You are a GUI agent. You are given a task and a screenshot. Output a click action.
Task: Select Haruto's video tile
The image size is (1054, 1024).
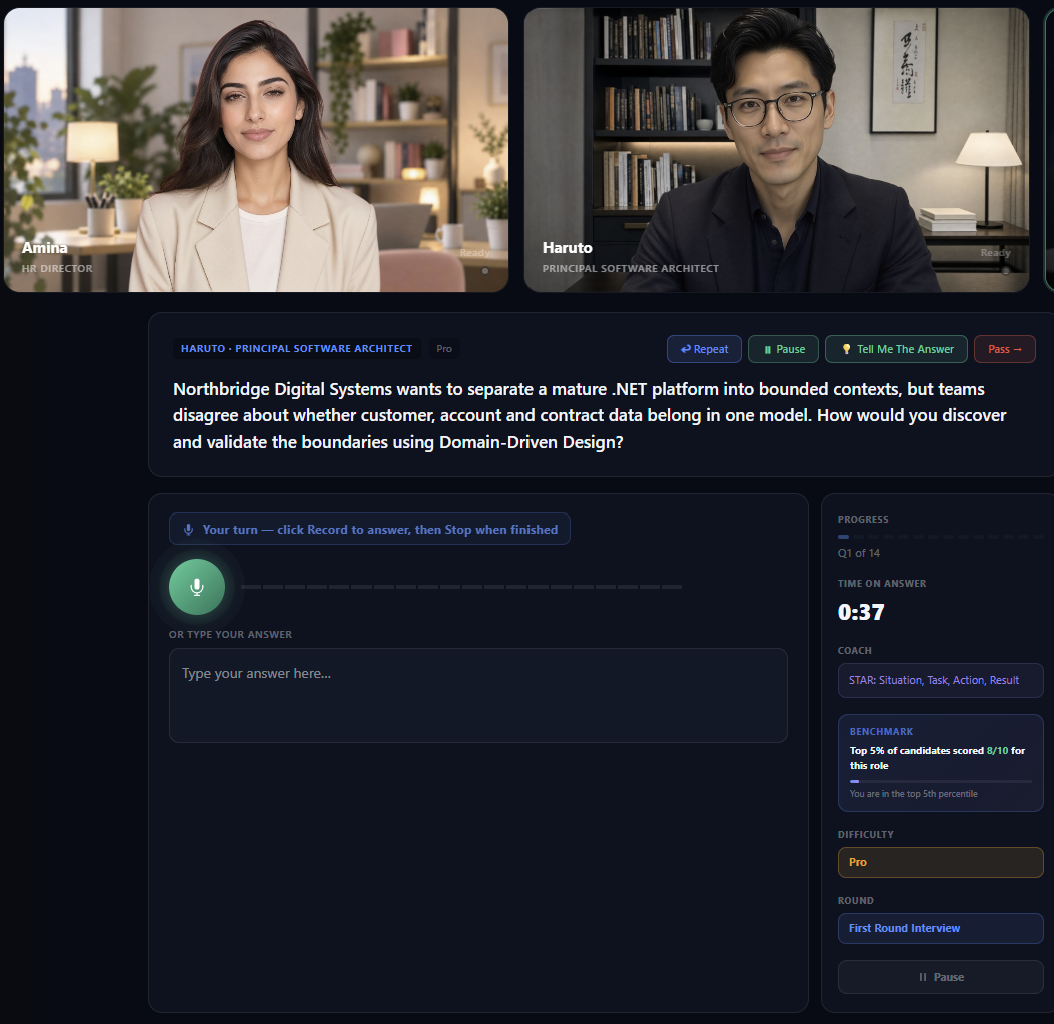[x=776, y=150]
